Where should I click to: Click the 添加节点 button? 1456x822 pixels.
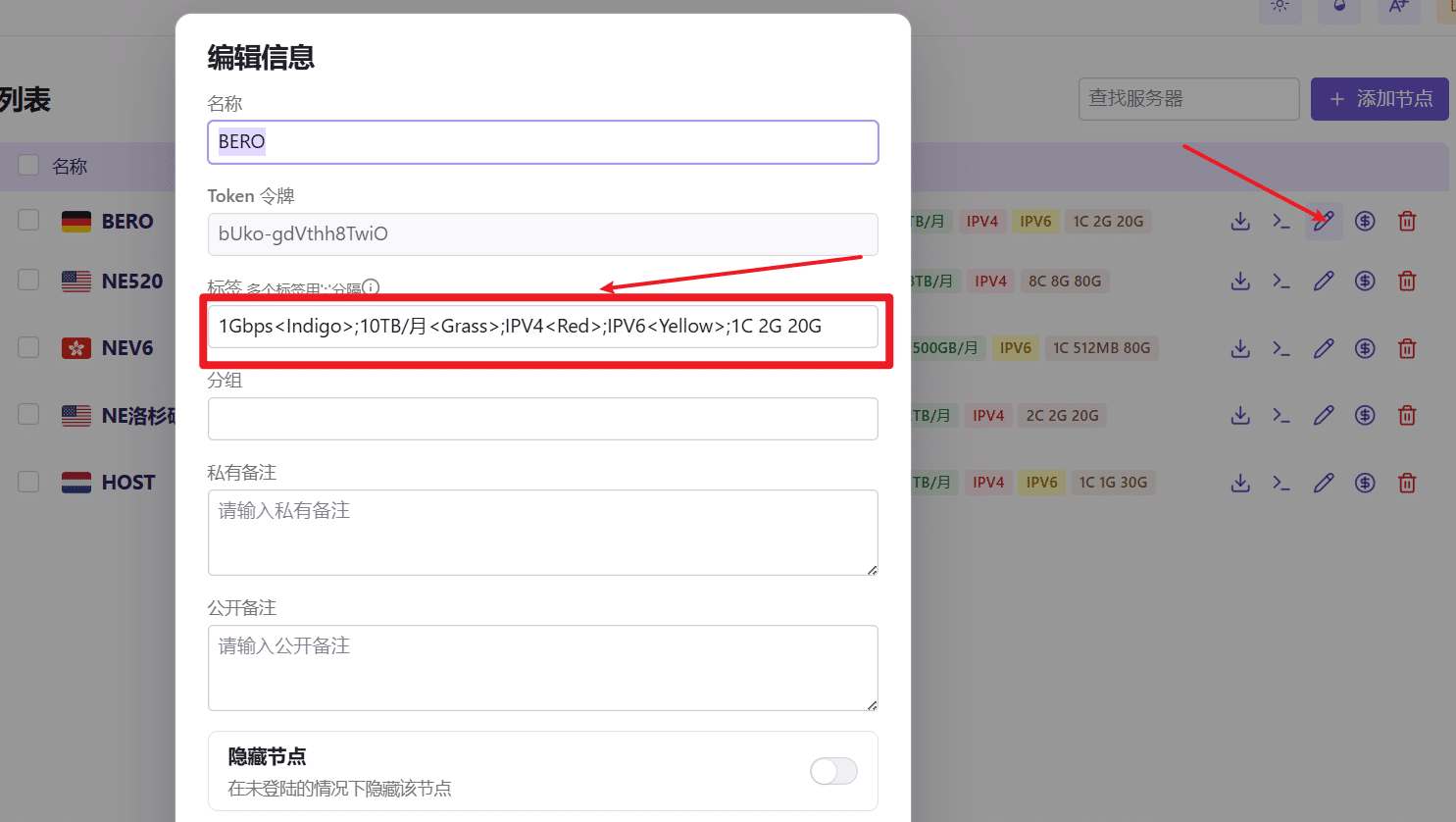pyautogui.click(x=1380, y=99)
